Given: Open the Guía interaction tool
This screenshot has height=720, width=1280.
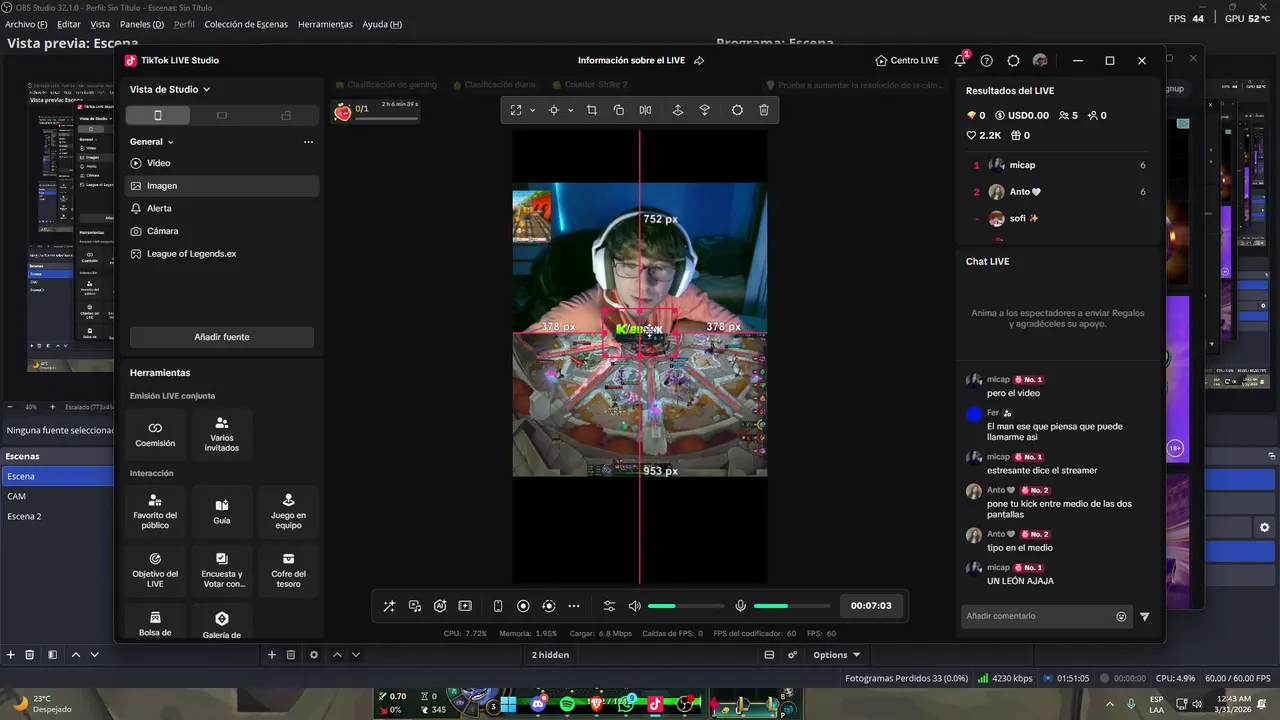Looking at the screenshot, I should click(222, 512).
